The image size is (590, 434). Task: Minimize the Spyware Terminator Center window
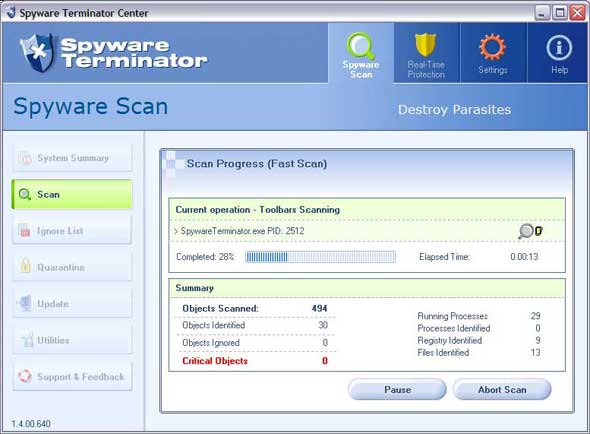(541, 13)
